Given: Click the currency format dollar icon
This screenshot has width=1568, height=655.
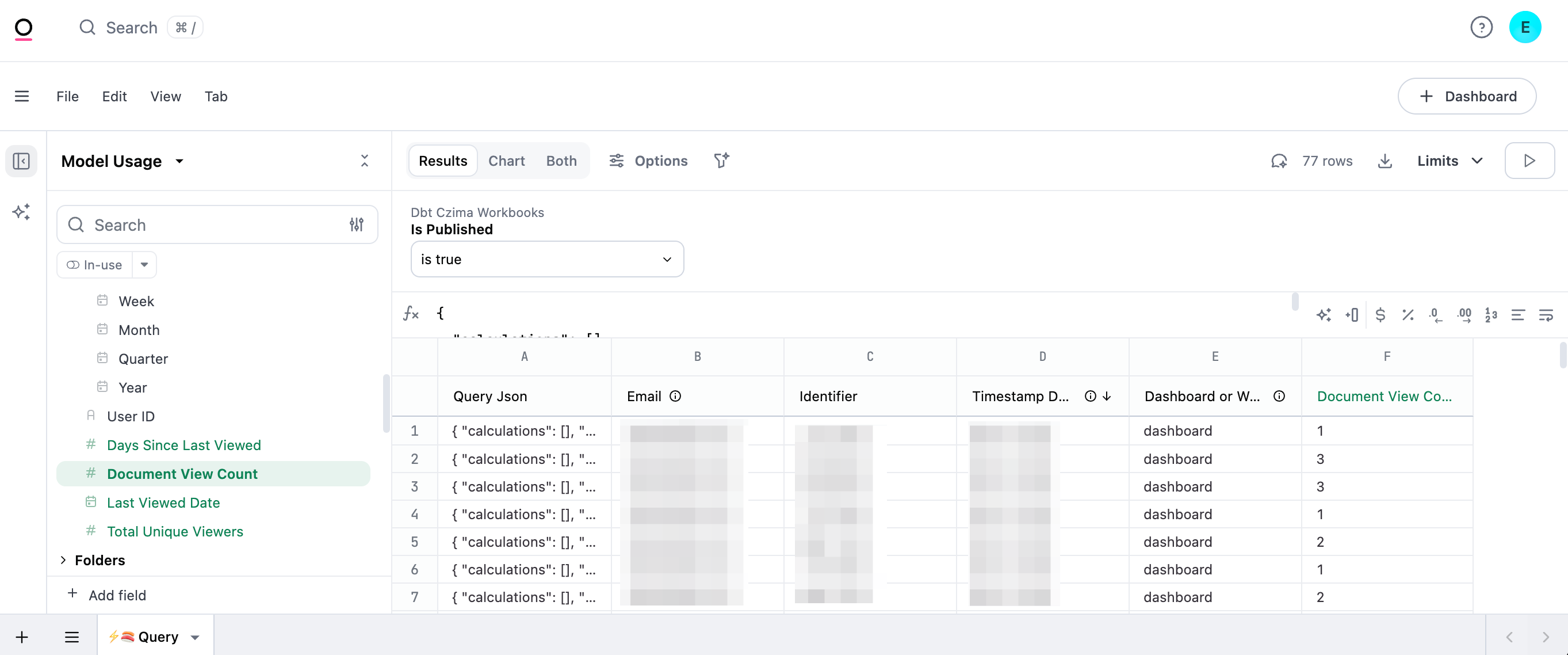Looking at the screenshot, I should pos(1380,314).
